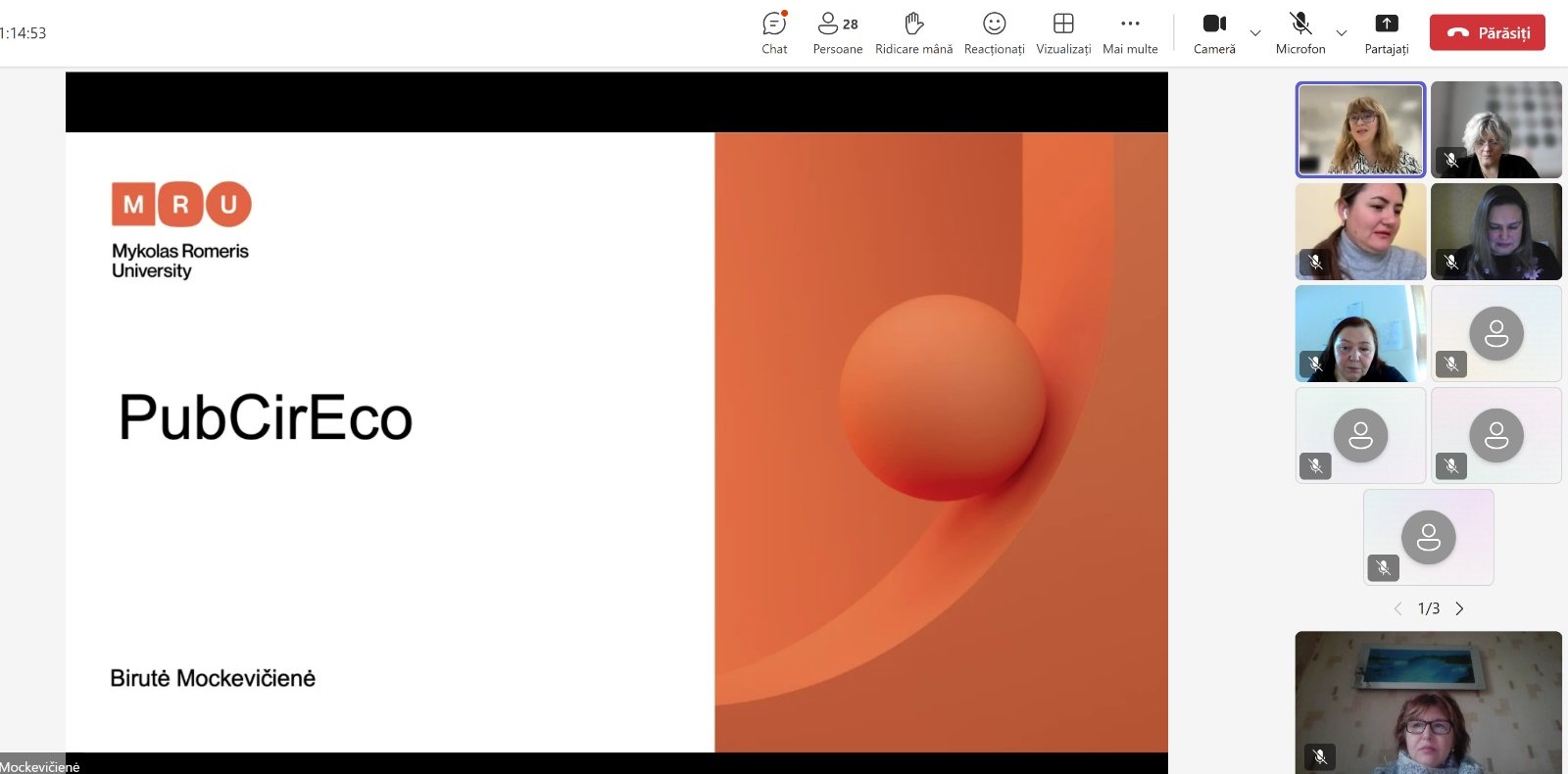Click the large self-view video at bottom right
Image resolution: width=1568 pixels, height=774 pixels.
pyautogui.click(x=1428, y=701)
